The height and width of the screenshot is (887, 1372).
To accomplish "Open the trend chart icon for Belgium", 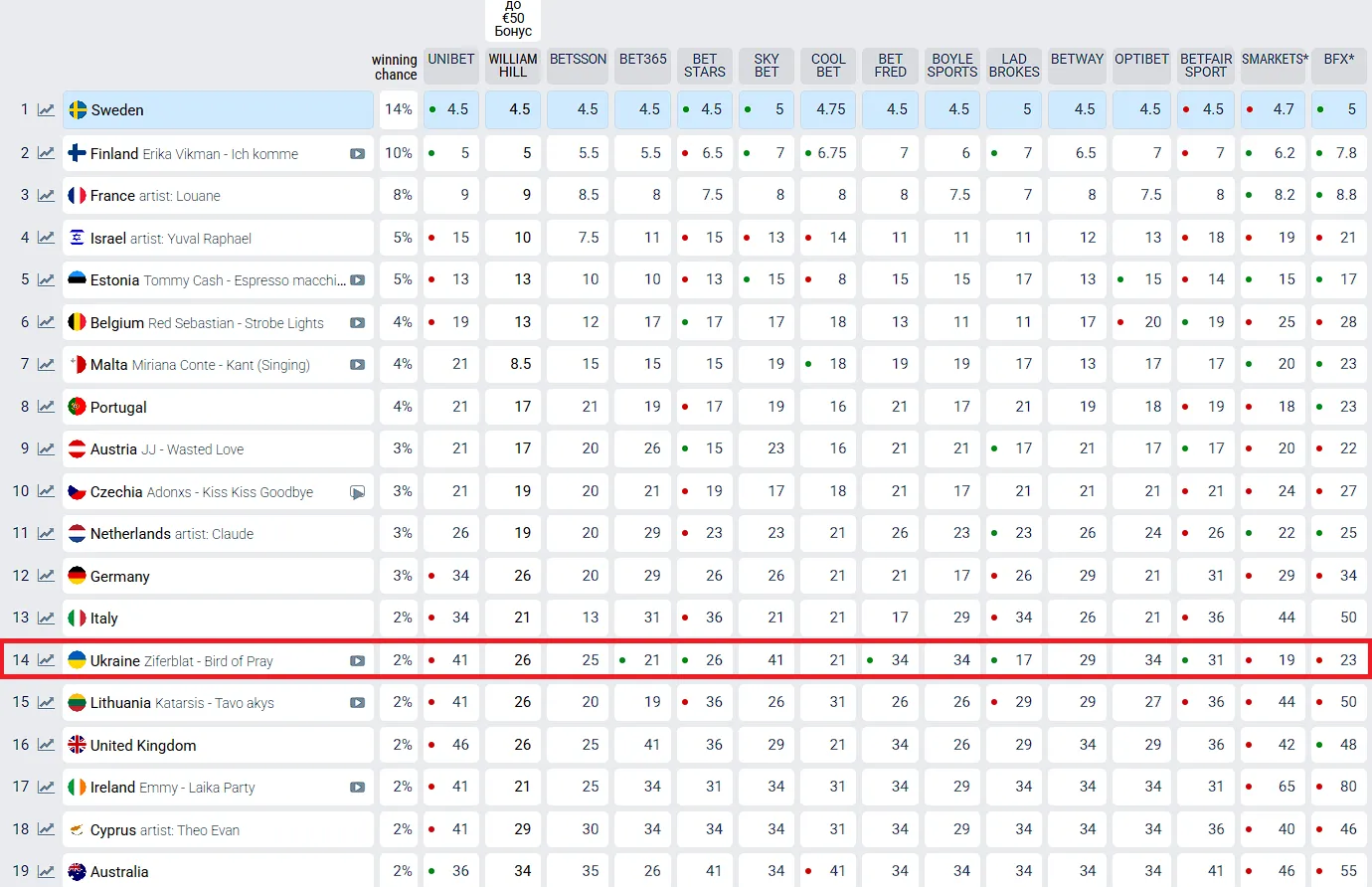I will [46, 322].
